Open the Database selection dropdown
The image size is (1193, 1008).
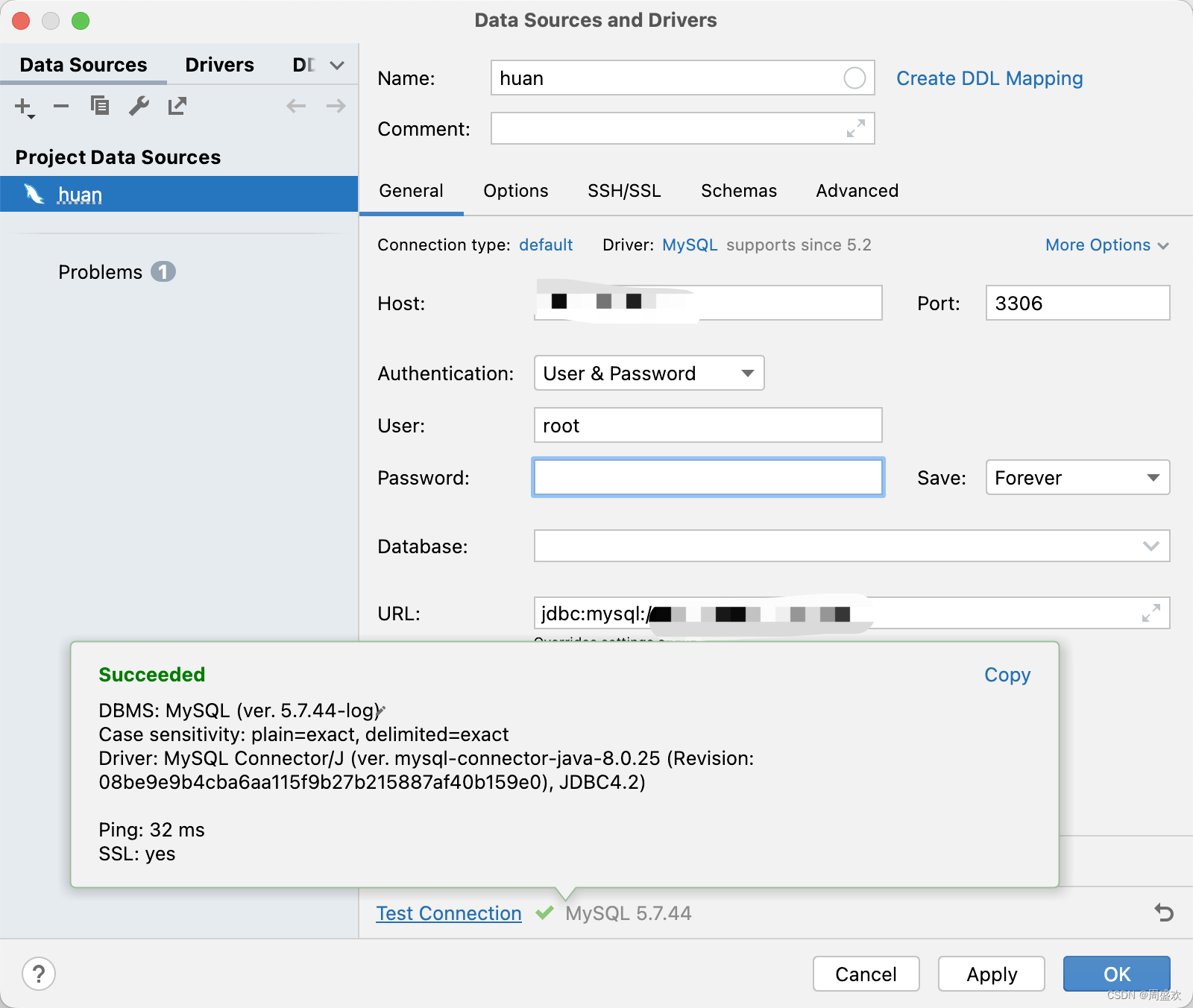pos(1151,546)
